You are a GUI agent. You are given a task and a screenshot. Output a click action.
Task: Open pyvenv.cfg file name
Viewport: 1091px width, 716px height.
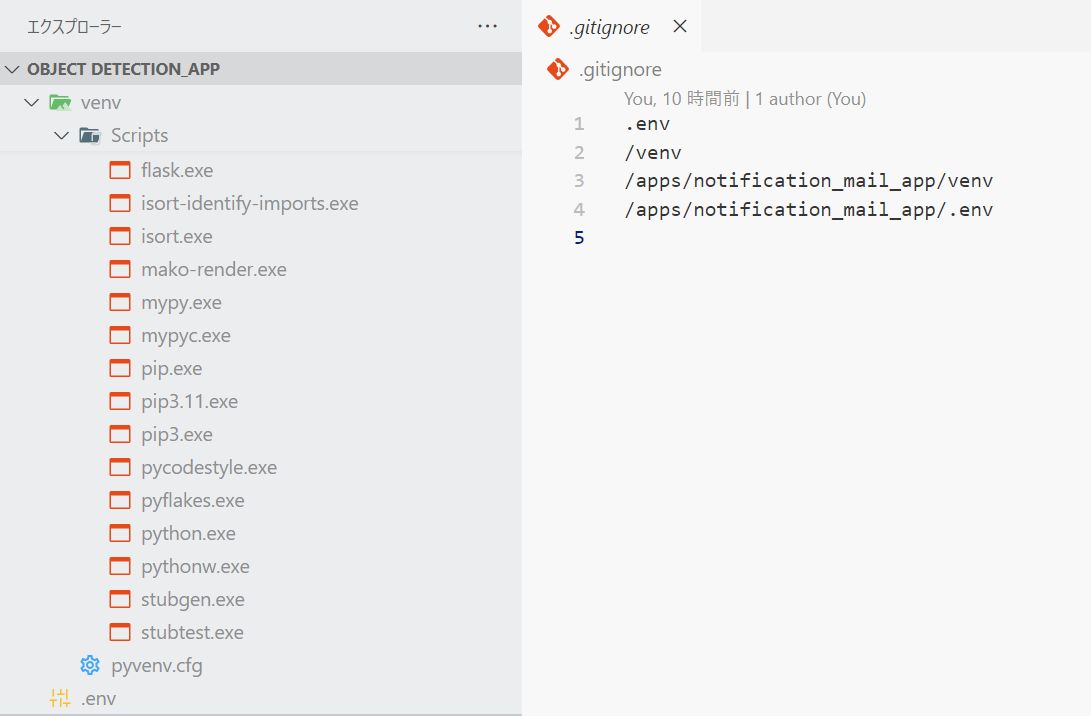pos(157,666)
